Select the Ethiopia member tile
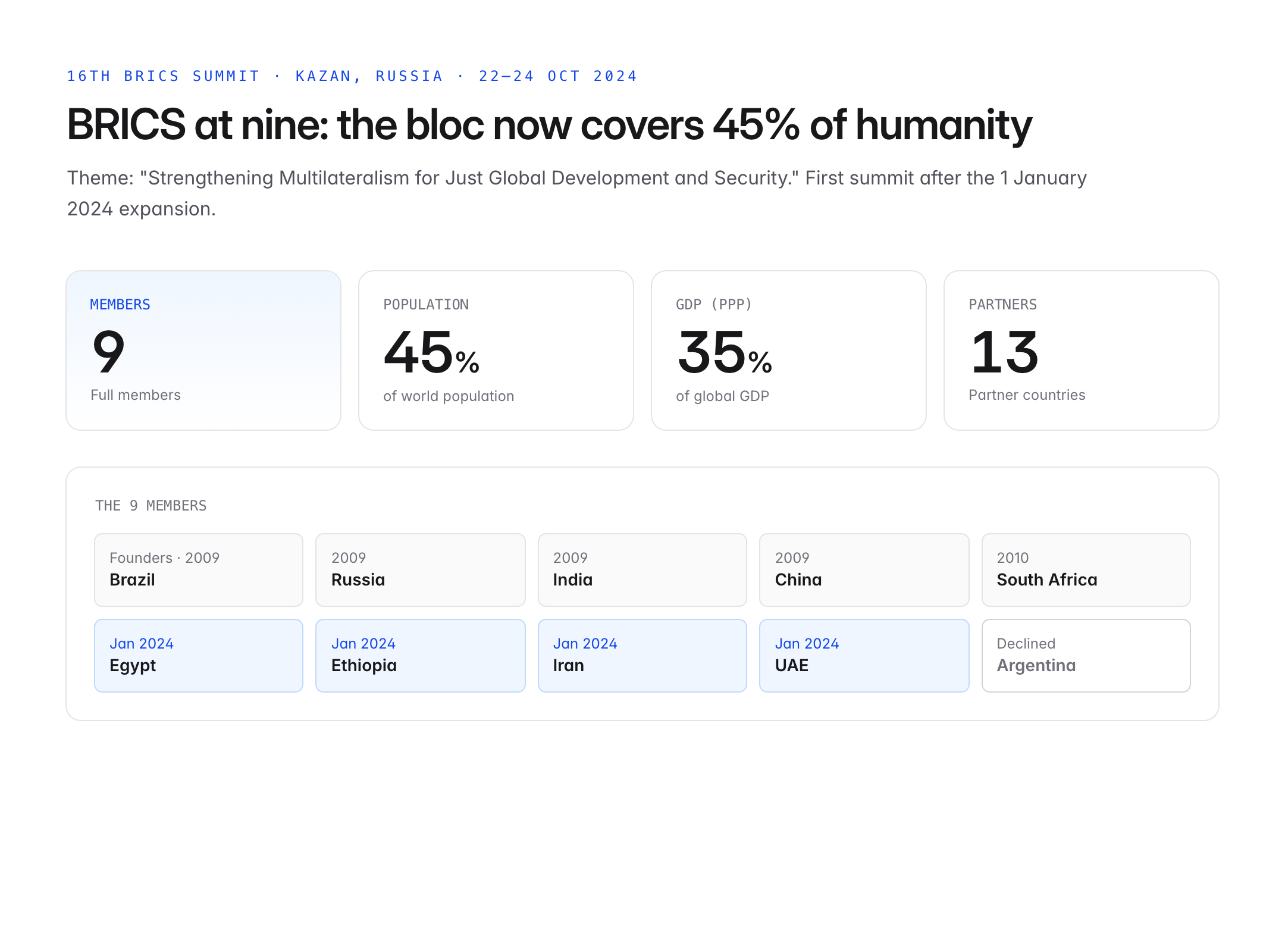 [x=421, y=656]
